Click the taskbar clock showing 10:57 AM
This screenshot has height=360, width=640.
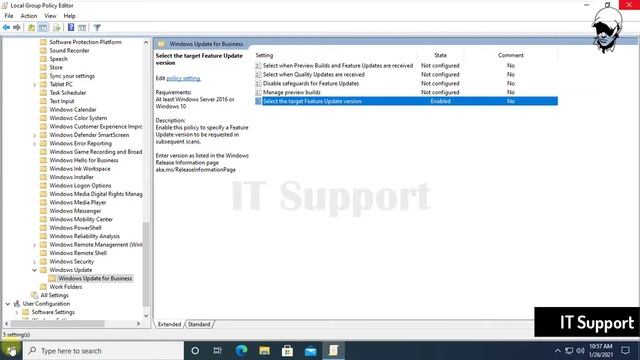tap(601, 351)
